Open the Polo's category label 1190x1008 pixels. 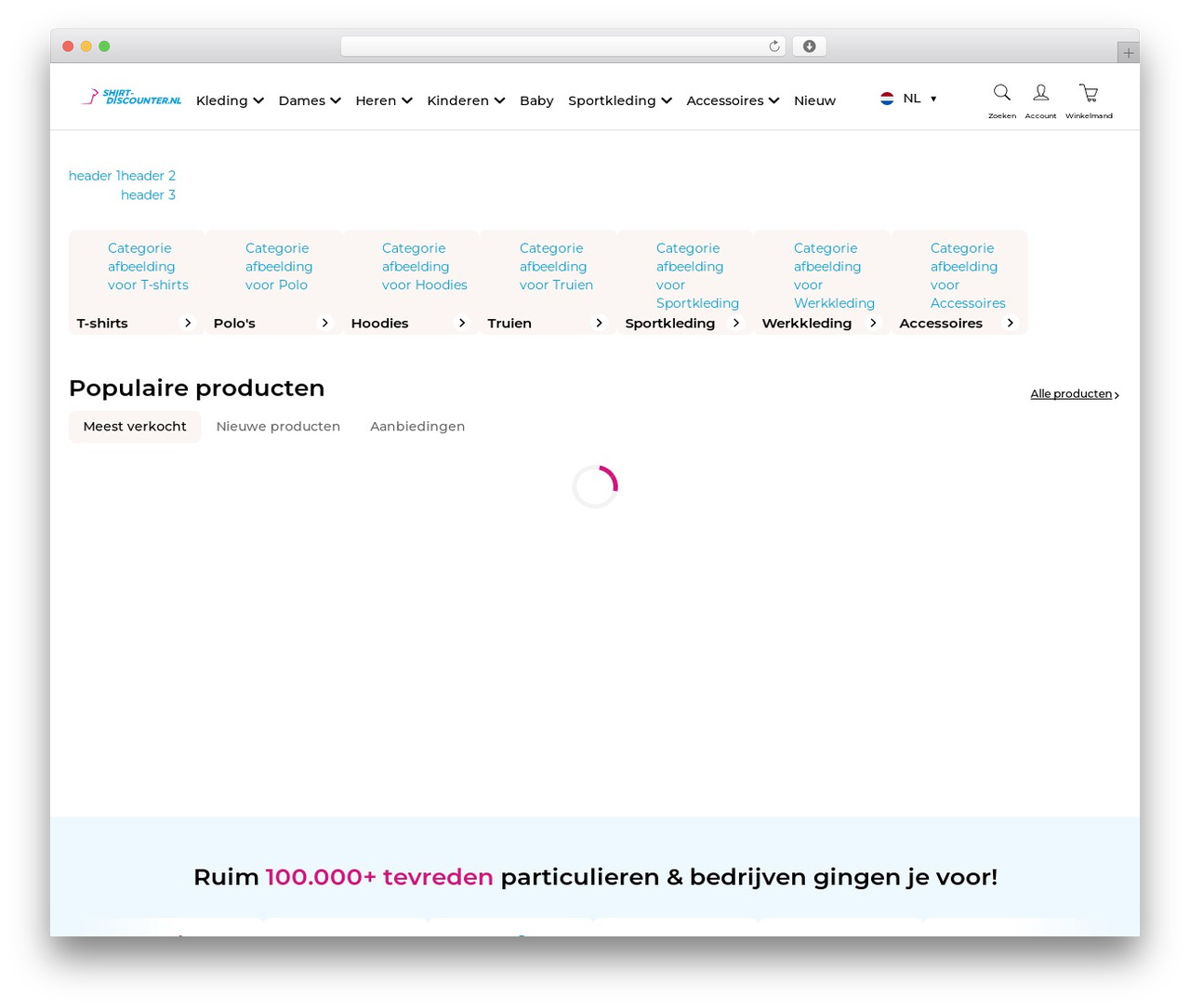click(x=234, y=324)
